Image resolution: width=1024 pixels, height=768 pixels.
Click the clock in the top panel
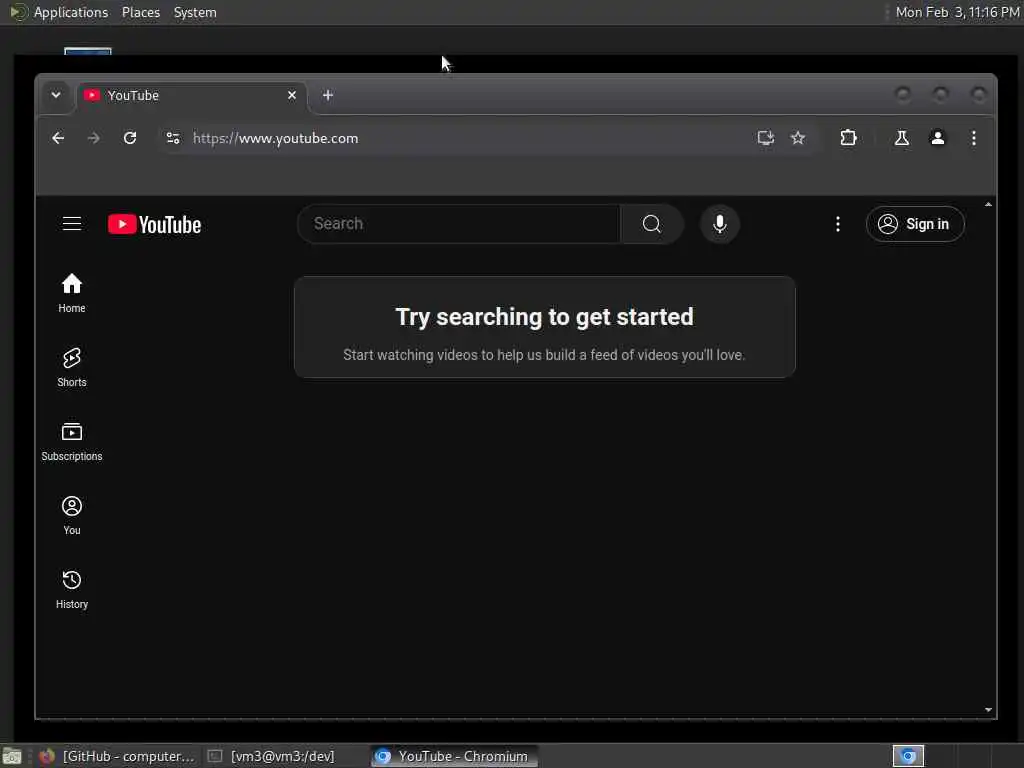957,12
